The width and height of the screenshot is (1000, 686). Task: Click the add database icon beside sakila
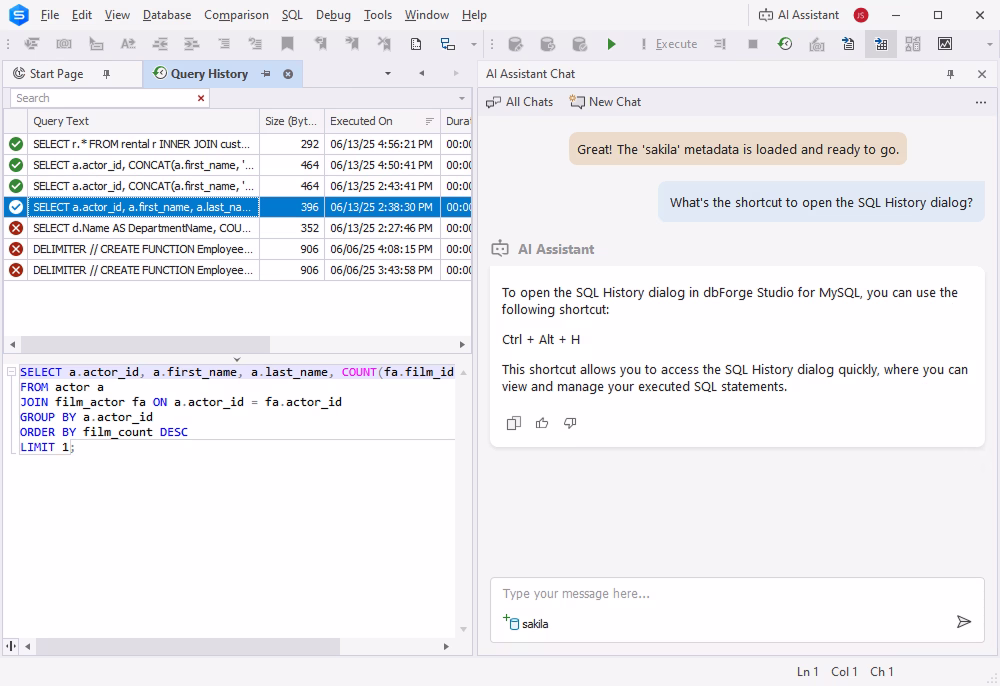(511, 622)
